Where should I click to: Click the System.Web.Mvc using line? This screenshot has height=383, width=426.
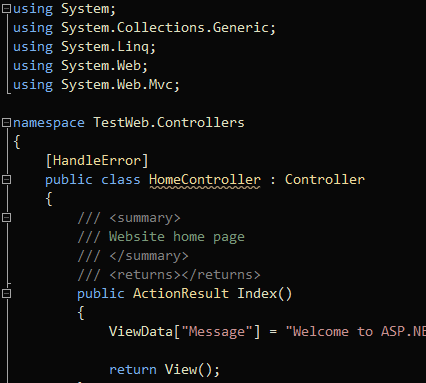click(96, 85)
